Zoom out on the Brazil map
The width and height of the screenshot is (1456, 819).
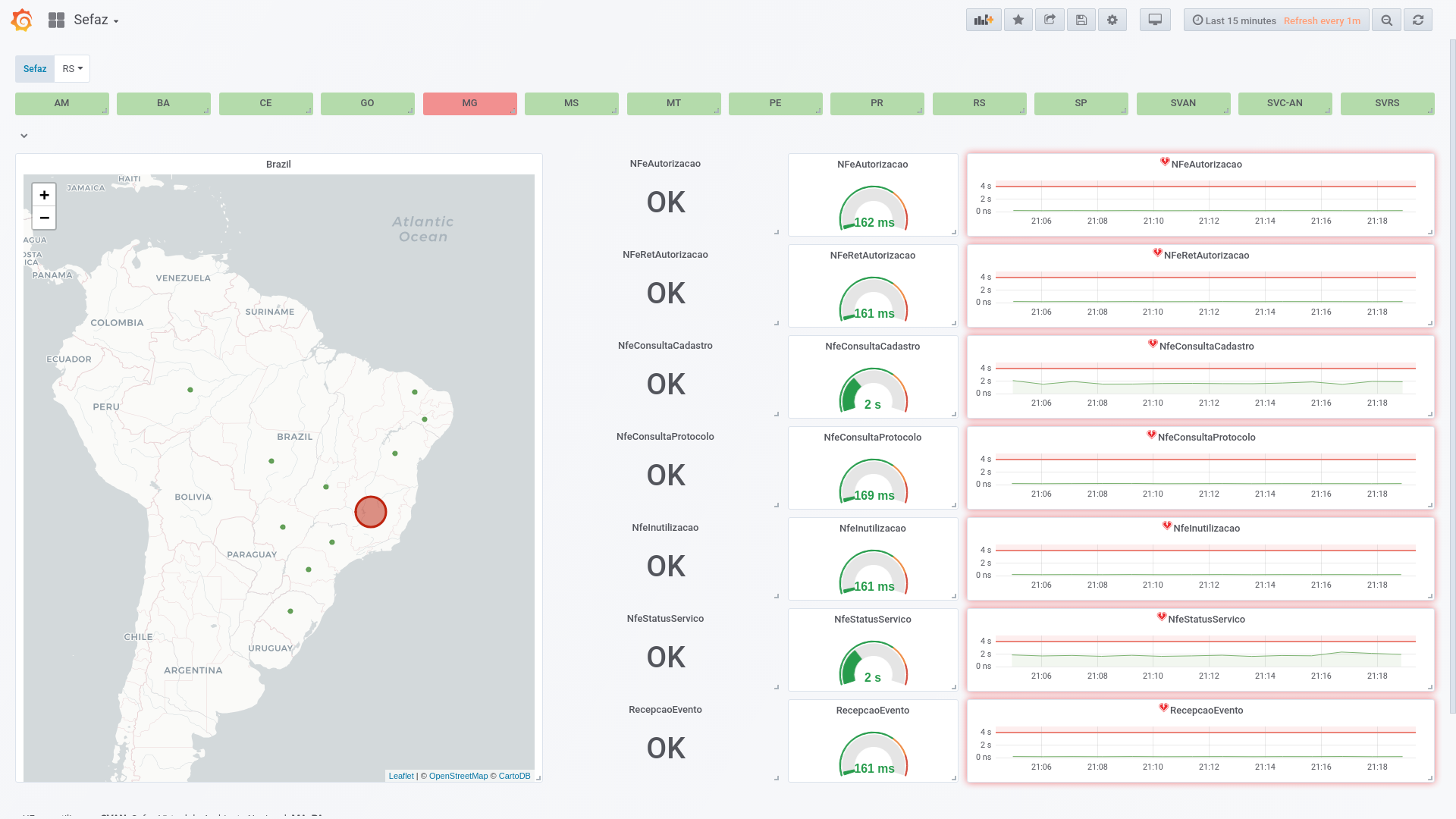pyautogui.click(x=44, y=218)
